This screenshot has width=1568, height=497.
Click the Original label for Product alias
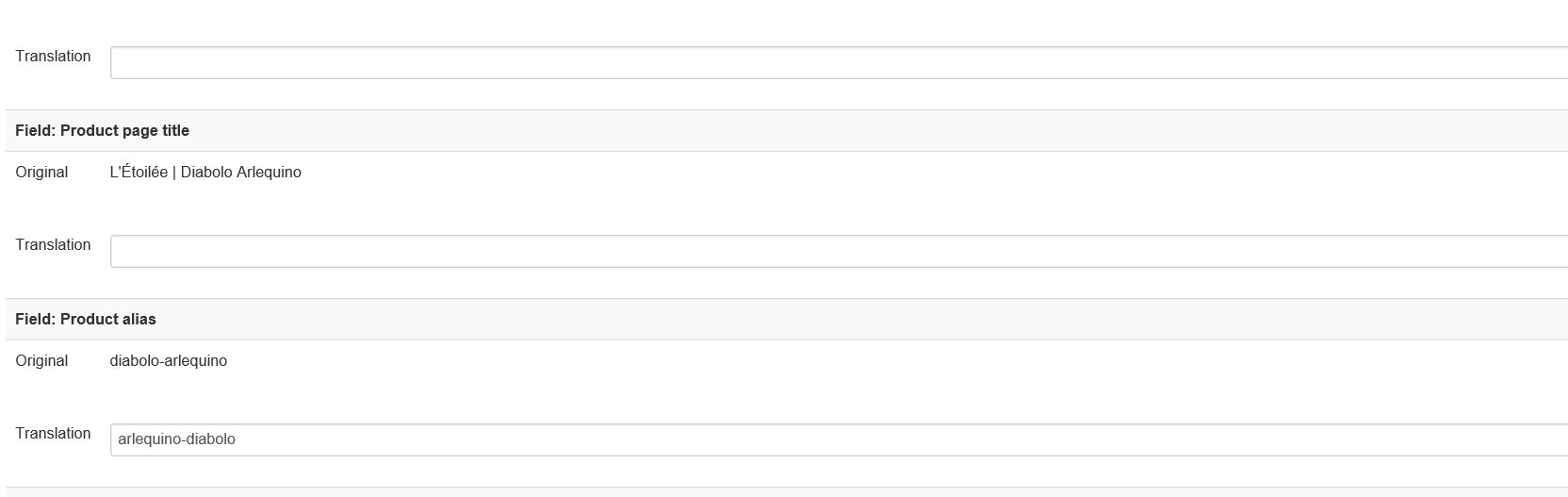[x=41, y=361]
